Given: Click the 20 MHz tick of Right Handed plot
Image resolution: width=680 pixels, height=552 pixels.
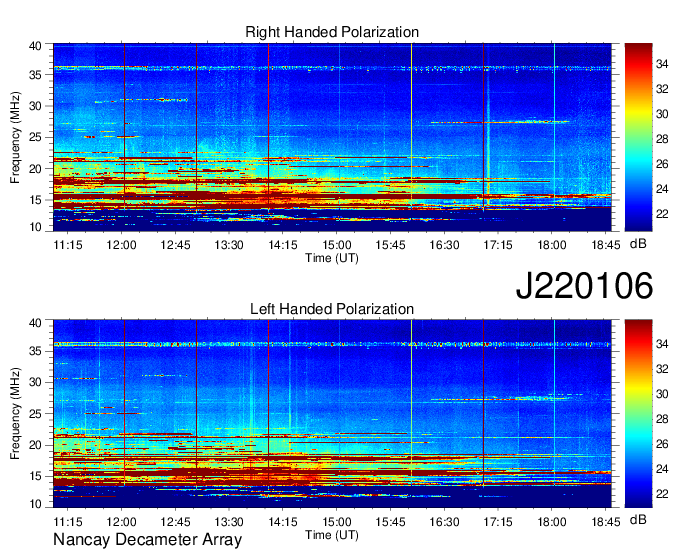Looking at the screenshot, I should (x=35, y=169).
